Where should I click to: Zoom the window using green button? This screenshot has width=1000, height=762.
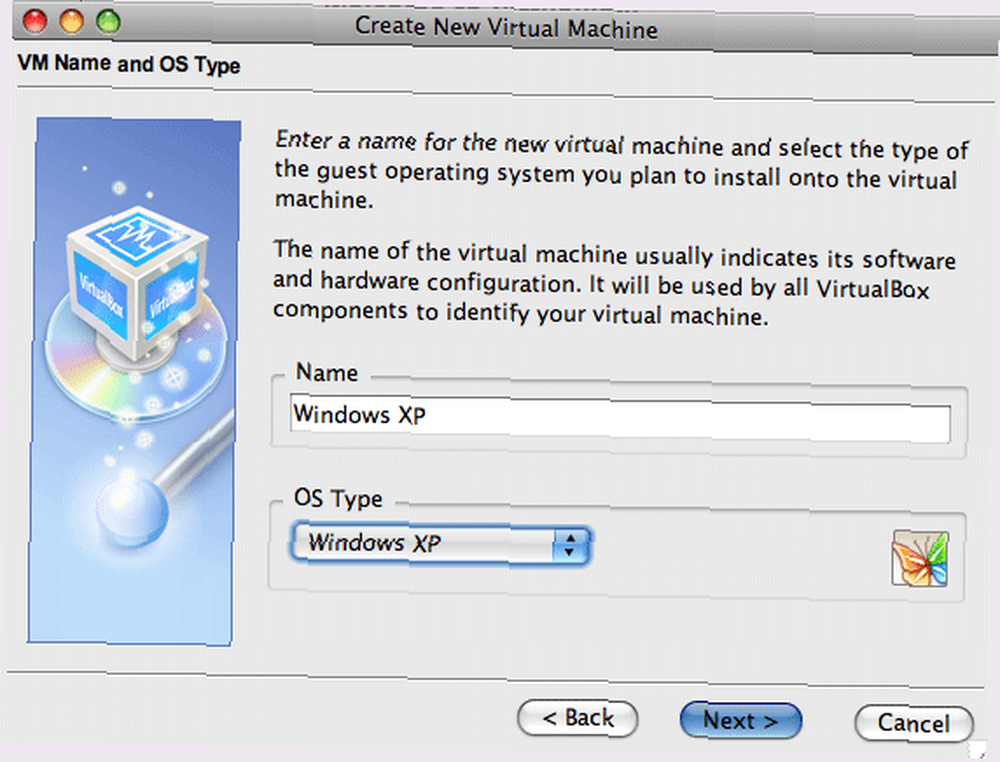coord(108,21)
